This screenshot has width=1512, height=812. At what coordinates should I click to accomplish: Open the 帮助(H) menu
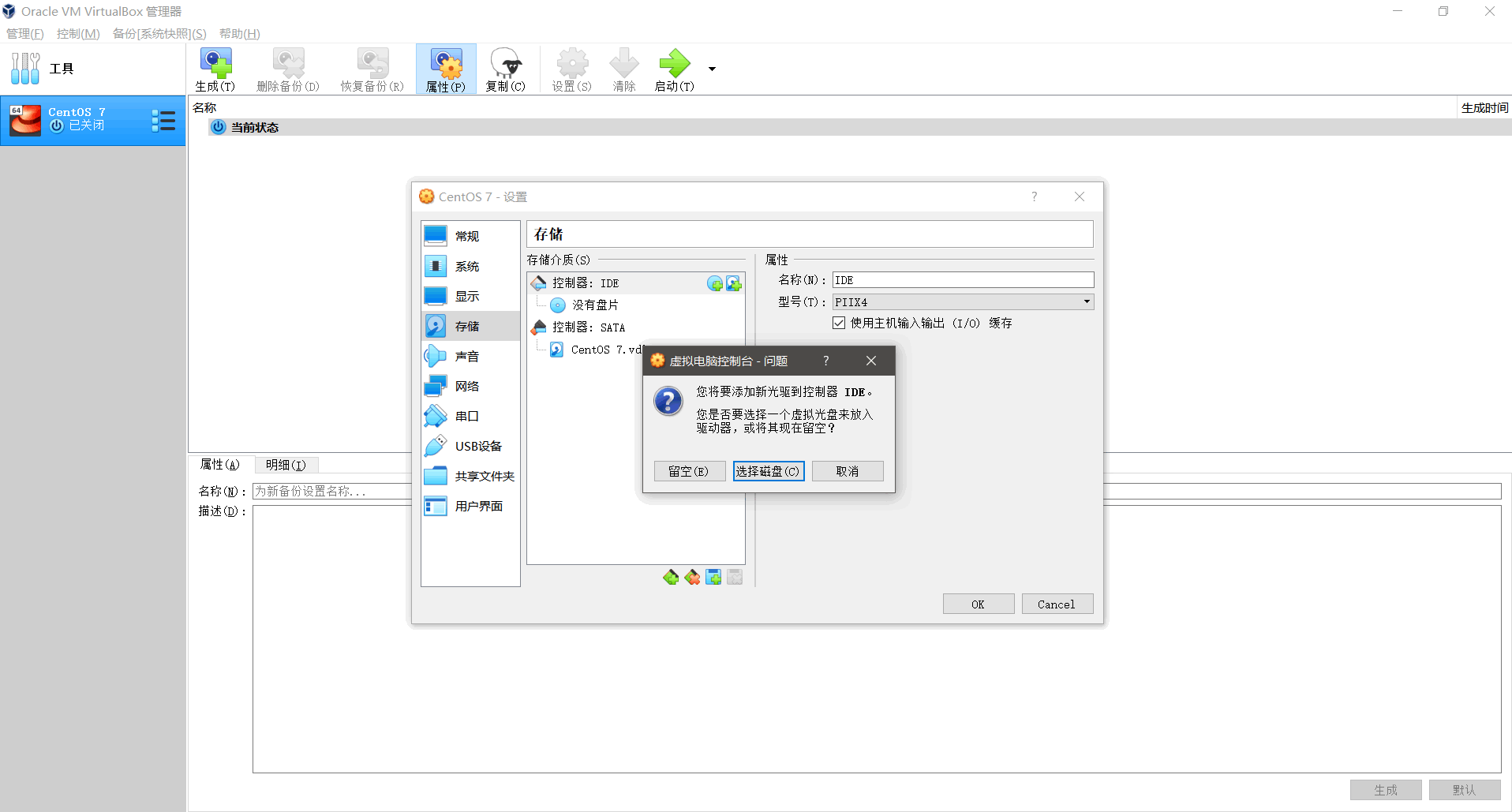(240, 33)
